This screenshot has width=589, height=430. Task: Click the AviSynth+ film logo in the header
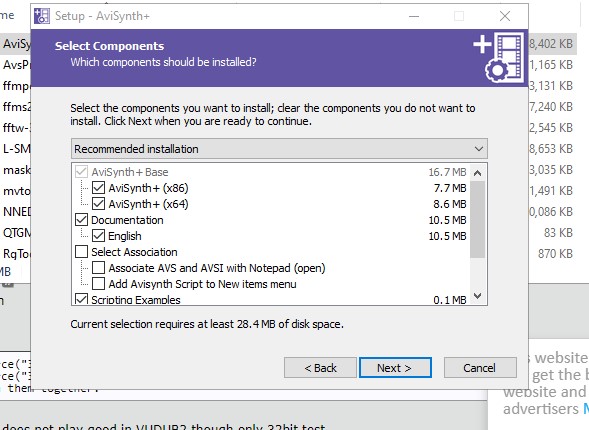[x=499, y=57]
